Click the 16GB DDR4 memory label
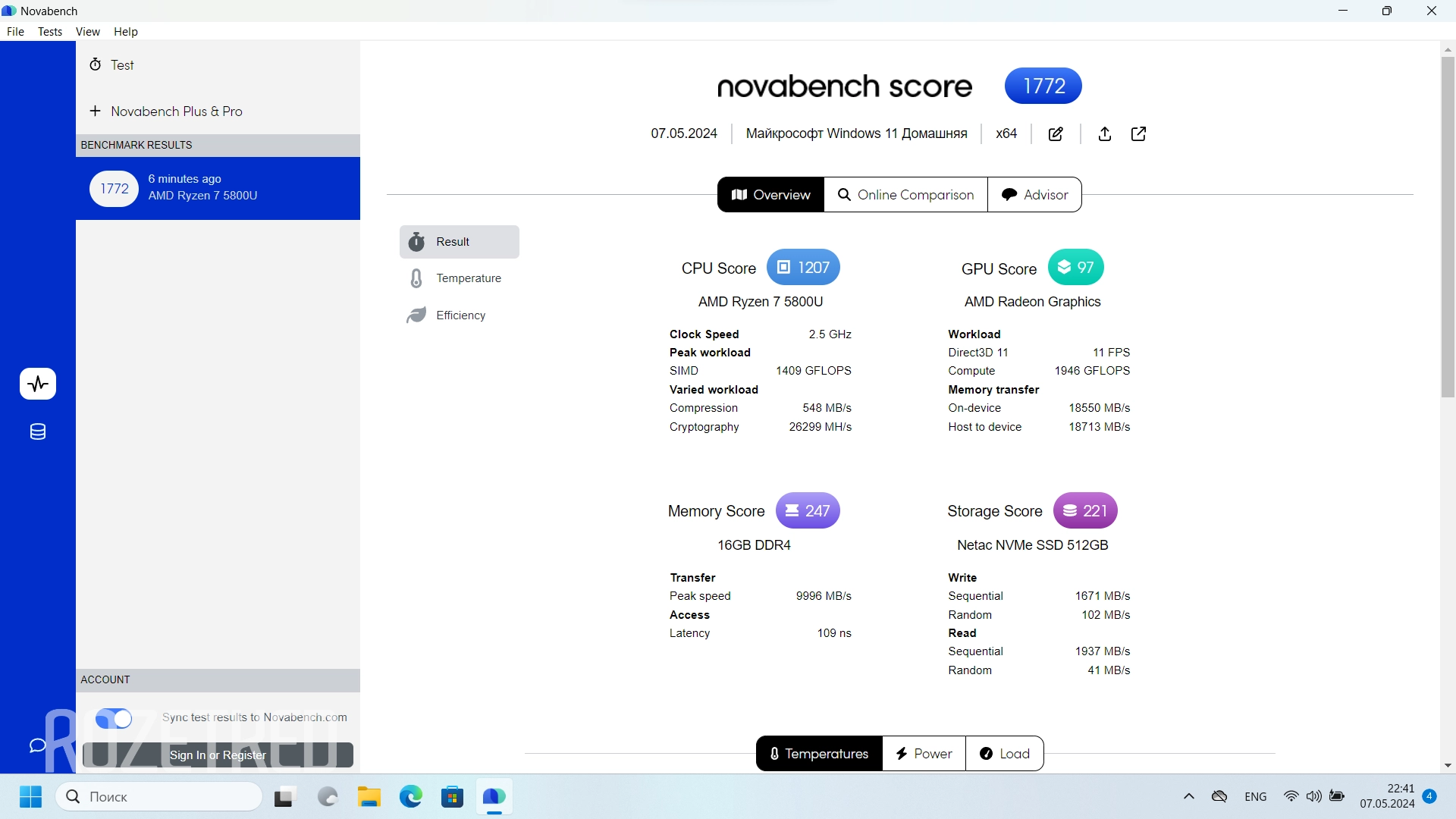 tap(754, 545)
